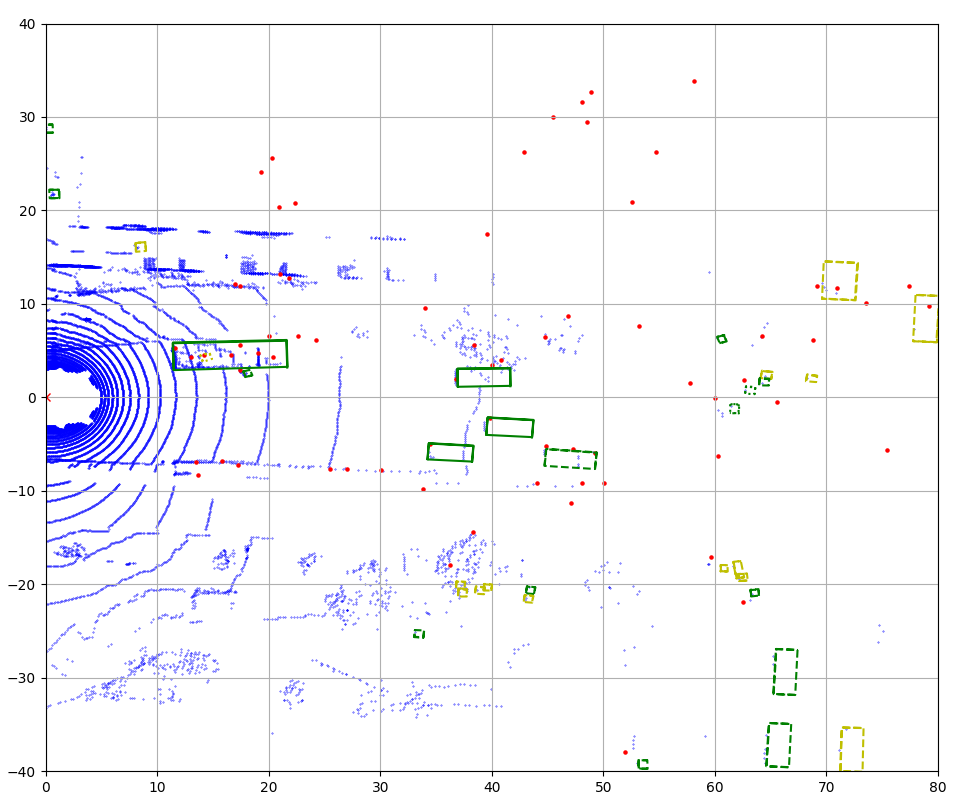
Task: Click the x-axis tick label 30
Action: tap(380, 787)
